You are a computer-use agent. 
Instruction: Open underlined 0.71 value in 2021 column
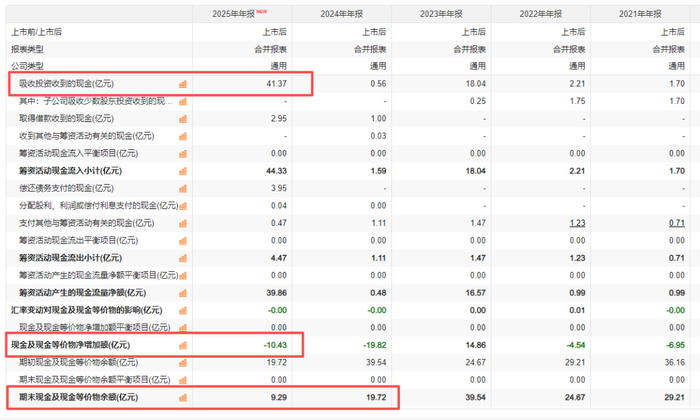click(x=677, y=223)
